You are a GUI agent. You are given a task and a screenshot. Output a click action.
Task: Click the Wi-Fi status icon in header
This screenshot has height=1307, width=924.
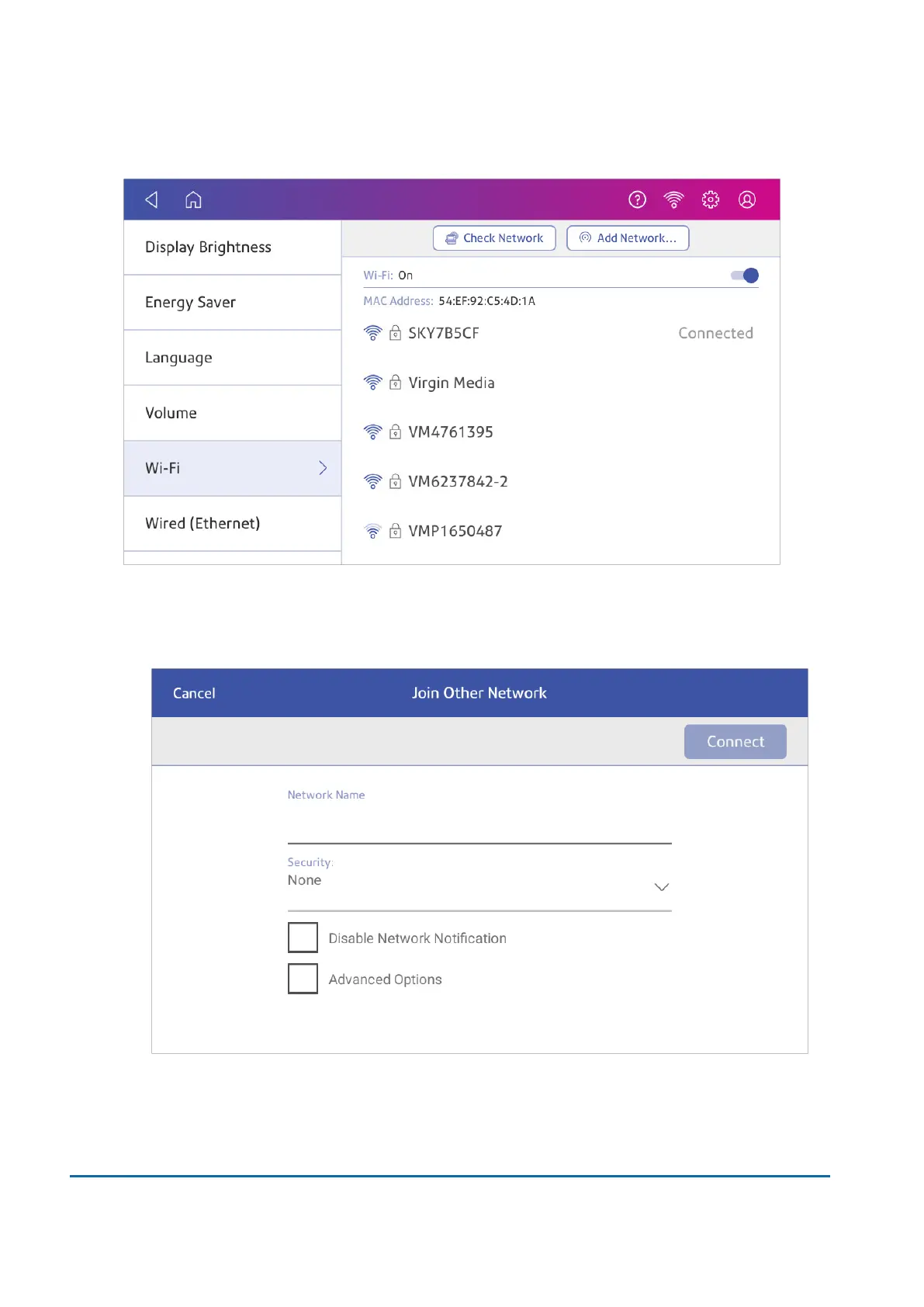pyautogui.click(x=673, y=199)
